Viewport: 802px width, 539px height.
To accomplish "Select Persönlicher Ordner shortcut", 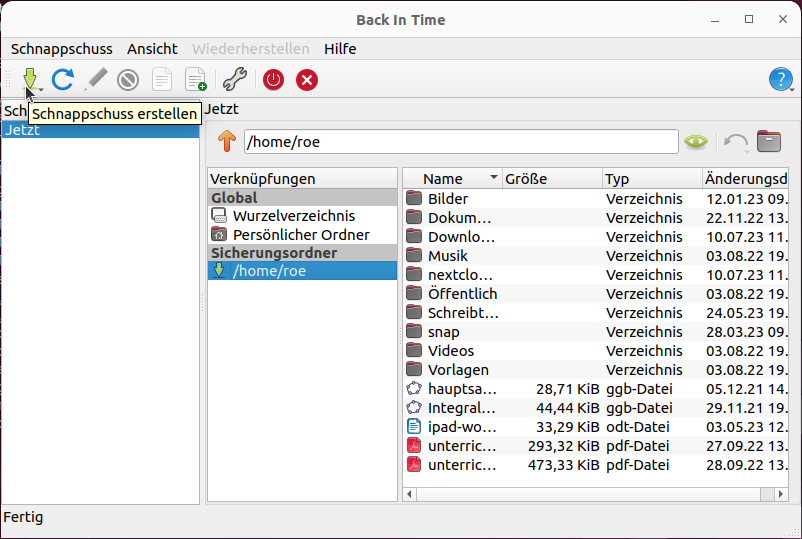I will click(300, 235).
